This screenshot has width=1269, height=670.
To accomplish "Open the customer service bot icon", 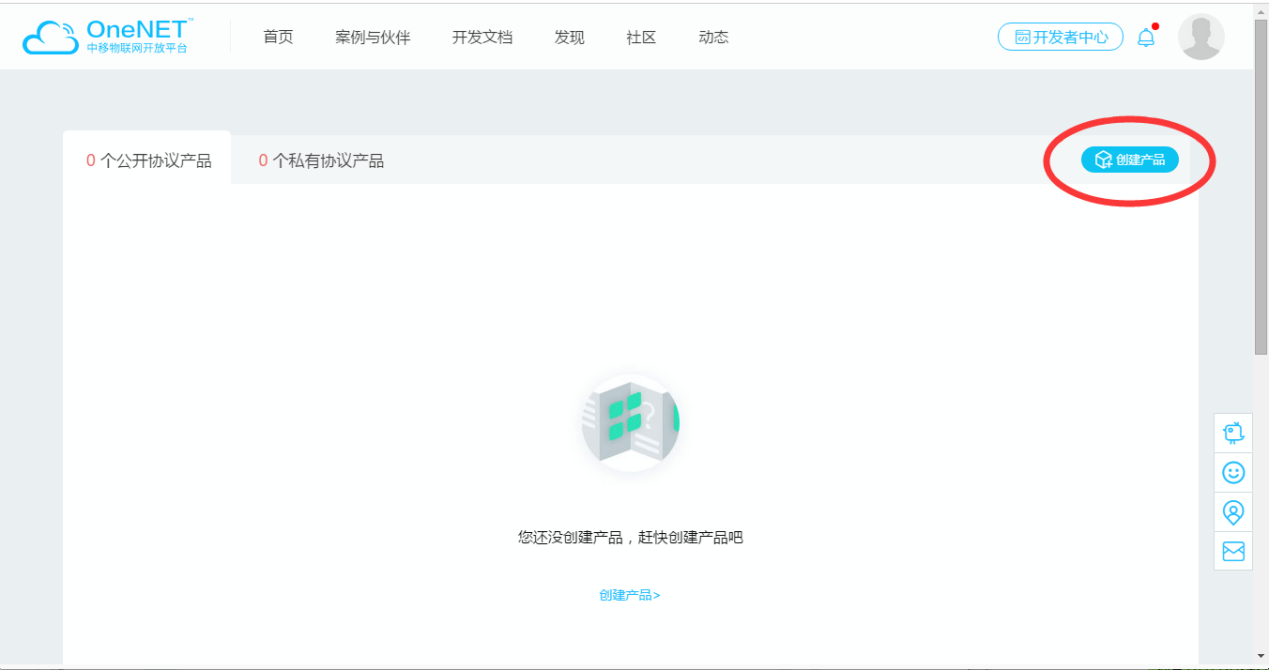I will (1233, 432).
